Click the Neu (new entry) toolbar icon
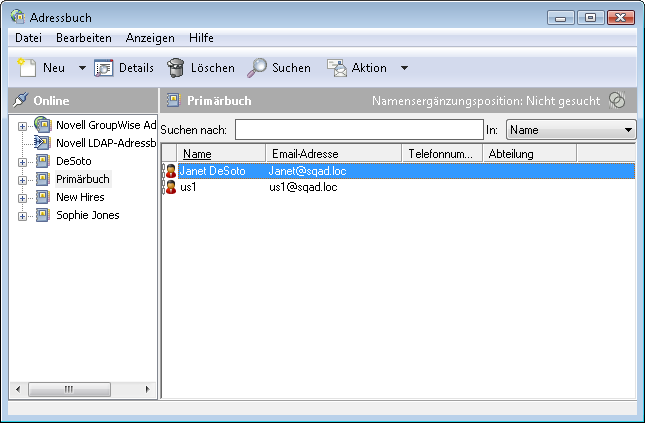Viewport: 645px width, 423px height. (28, 68)
